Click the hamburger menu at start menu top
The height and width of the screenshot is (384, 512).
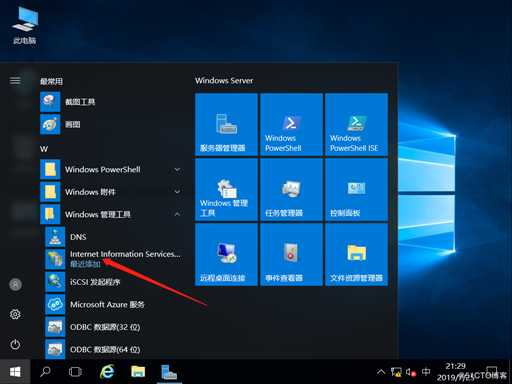click(x=15, y=80)
